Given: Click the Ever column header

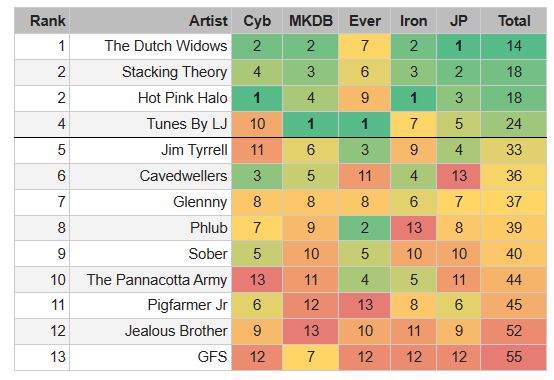Looking at the screenshot, I should click(365, 21).
